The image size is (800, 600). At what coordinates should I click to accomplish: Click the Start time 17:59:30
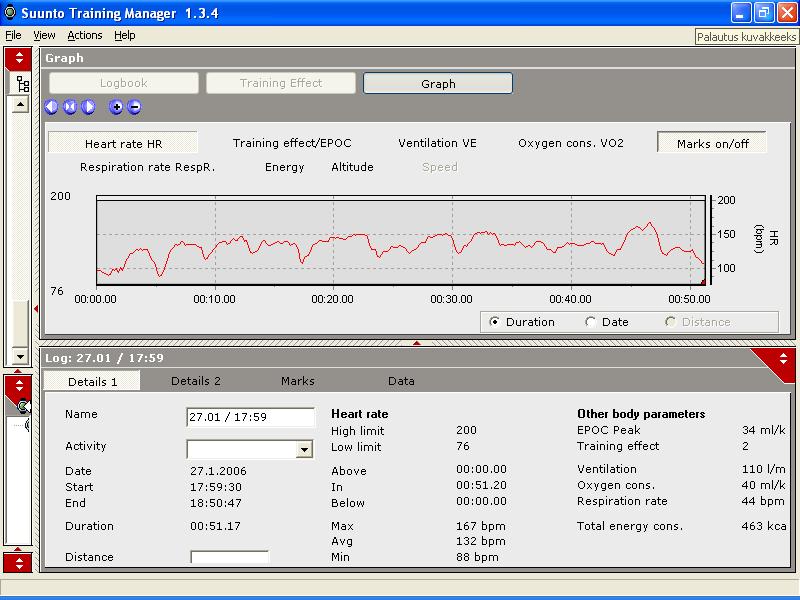(x=215, y=487)
